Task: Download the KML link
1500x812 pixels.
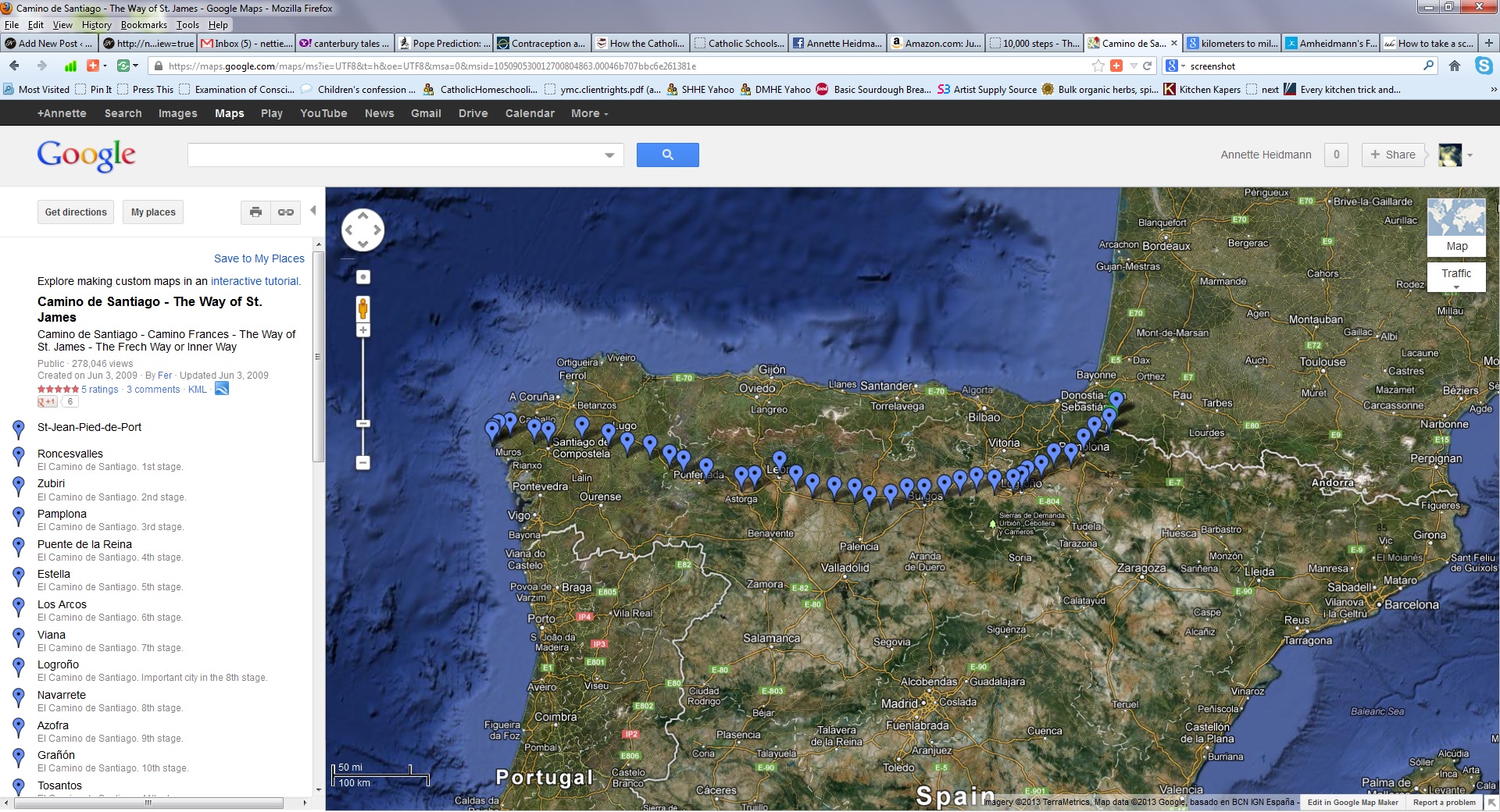Action: click(x=198, y=390)
